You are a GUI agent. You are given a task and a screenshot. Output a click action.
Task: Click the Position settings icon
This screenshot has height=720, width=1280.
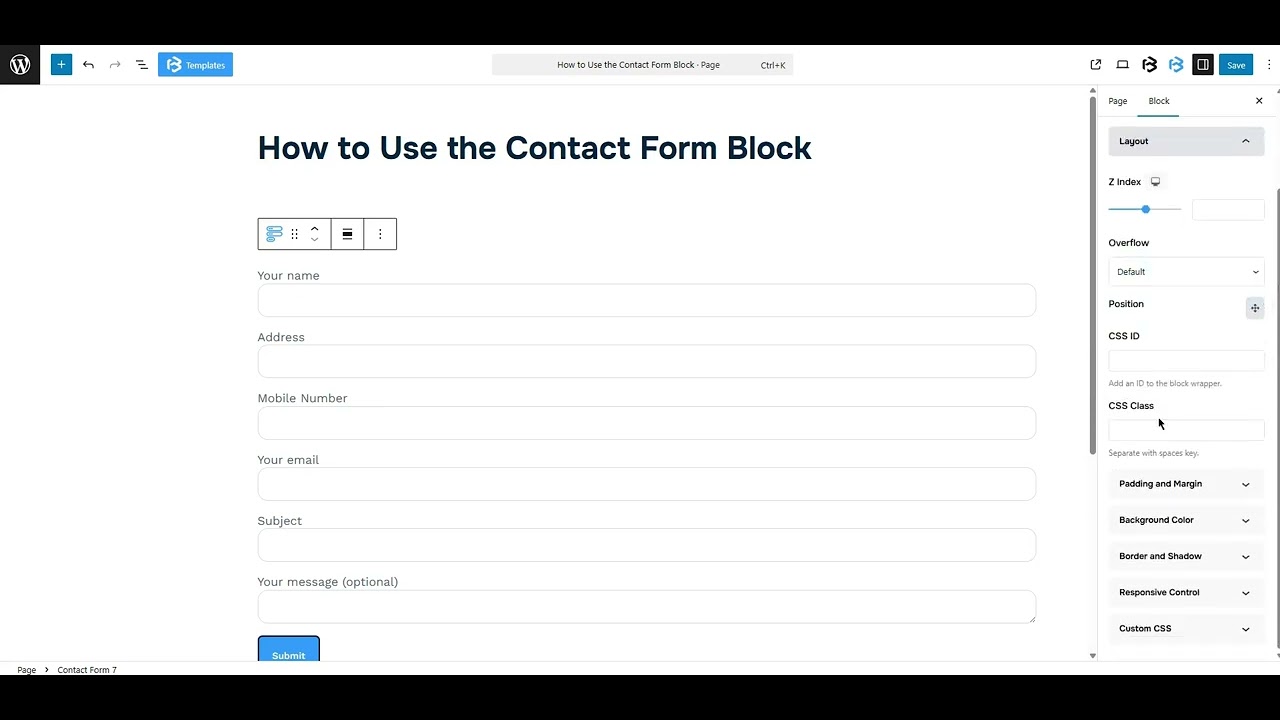[1255, 307]
